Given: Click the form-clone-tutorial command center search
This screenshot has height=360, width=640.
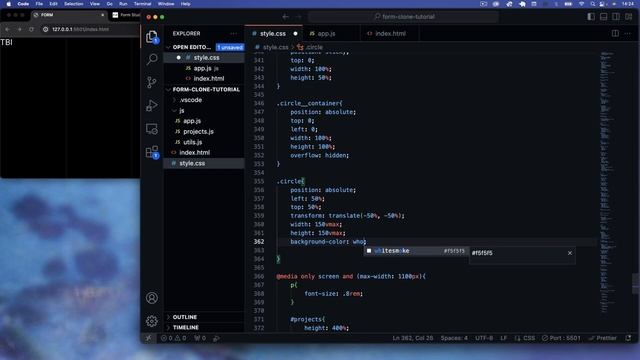Looking at the screenshot, I should click(403, 17).
